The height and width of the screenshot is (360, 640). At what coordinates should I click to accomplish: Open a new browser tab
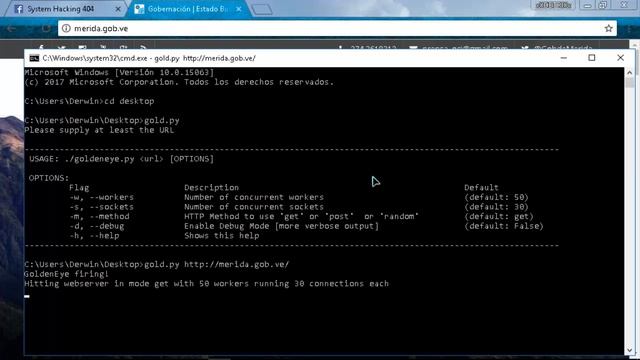click(262, 9)
